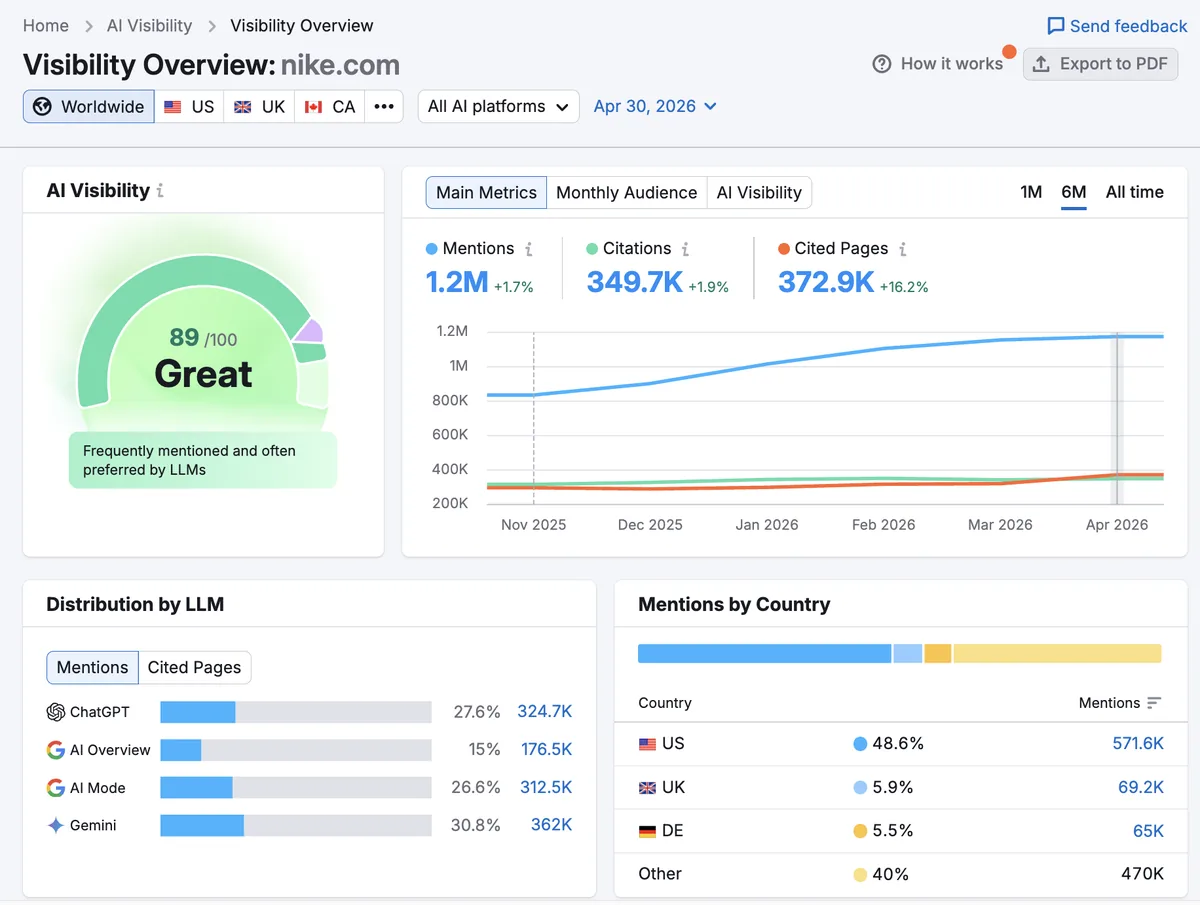1200x905 pixels.
Task: Open the ChatGPT mentions value 324.7K
Action: pos(545,712)
